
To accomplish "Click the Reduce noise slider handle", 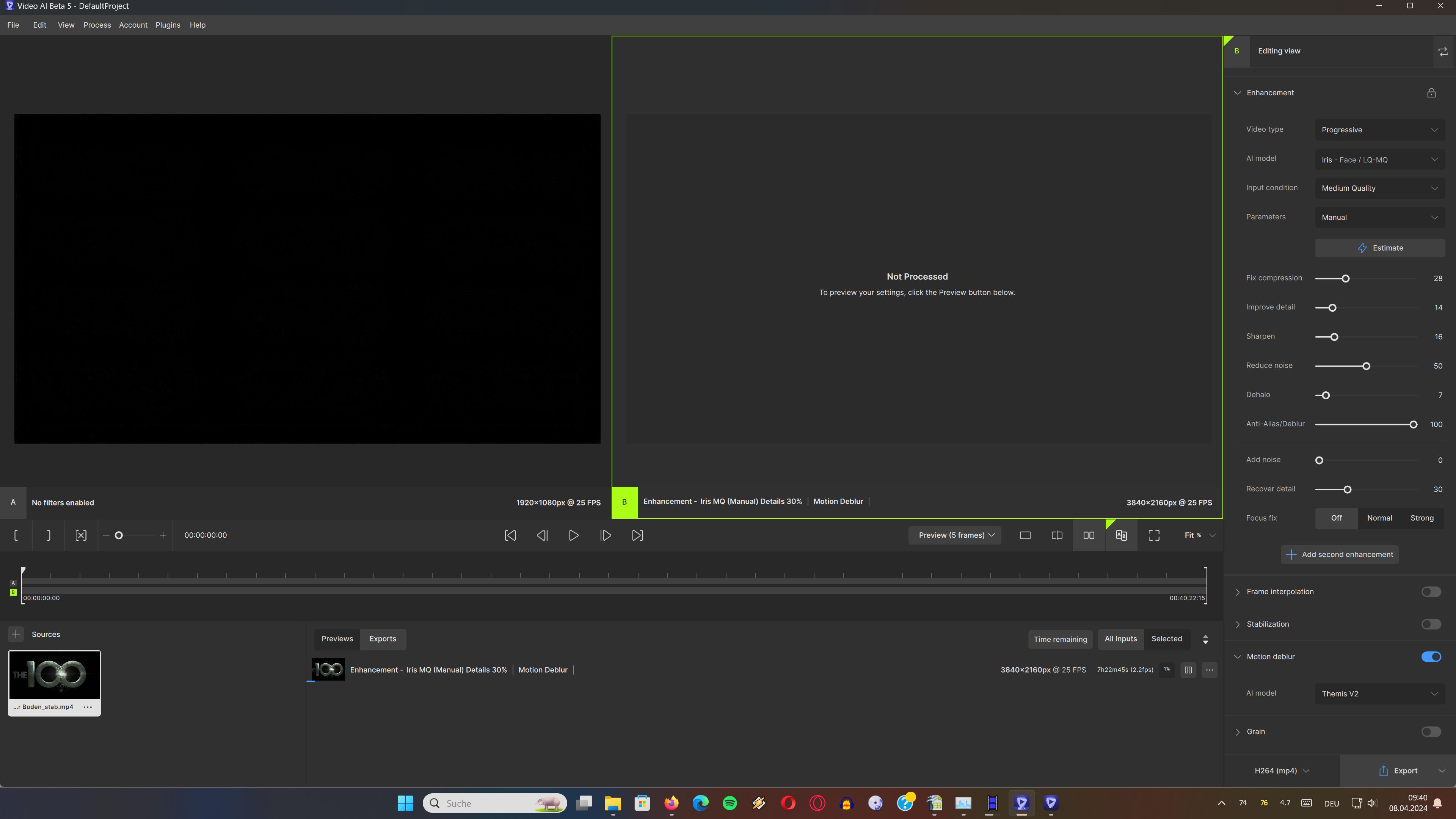I will [1366, 366].
